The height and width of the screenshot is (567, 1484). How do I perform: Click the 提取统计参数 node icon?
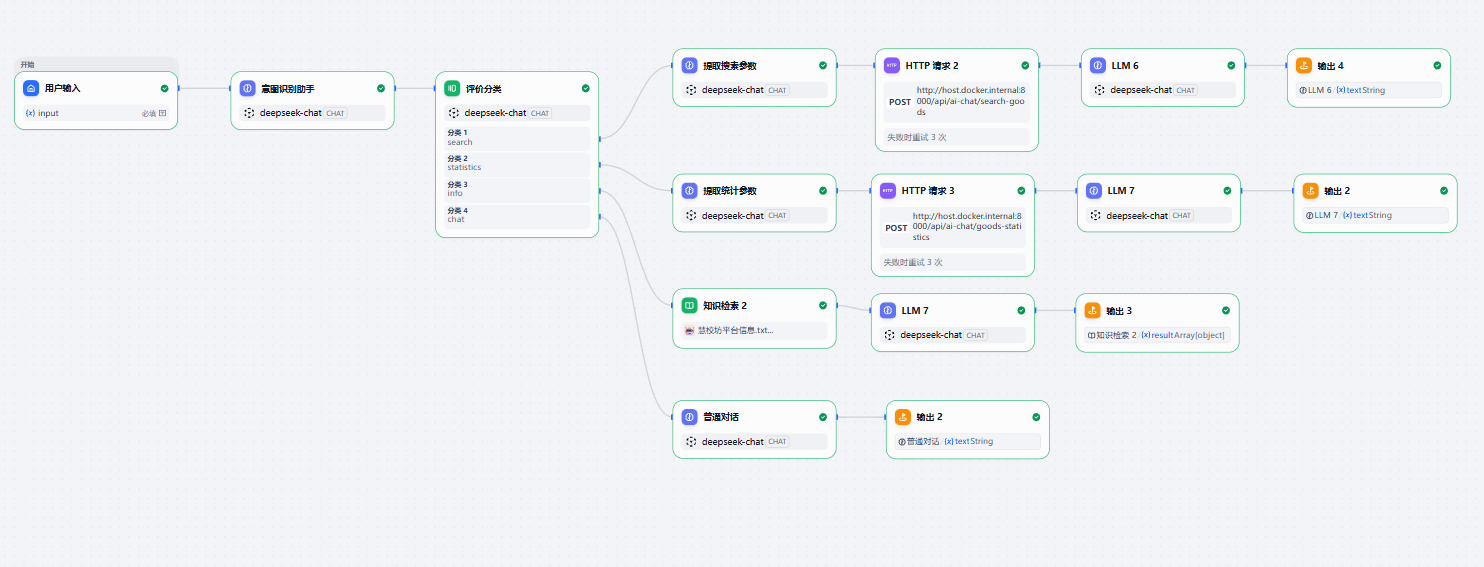[689, 190]
